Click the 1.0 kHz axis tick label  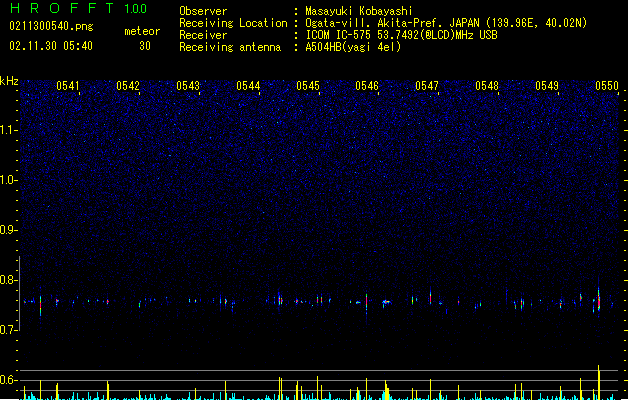[8, 180]
